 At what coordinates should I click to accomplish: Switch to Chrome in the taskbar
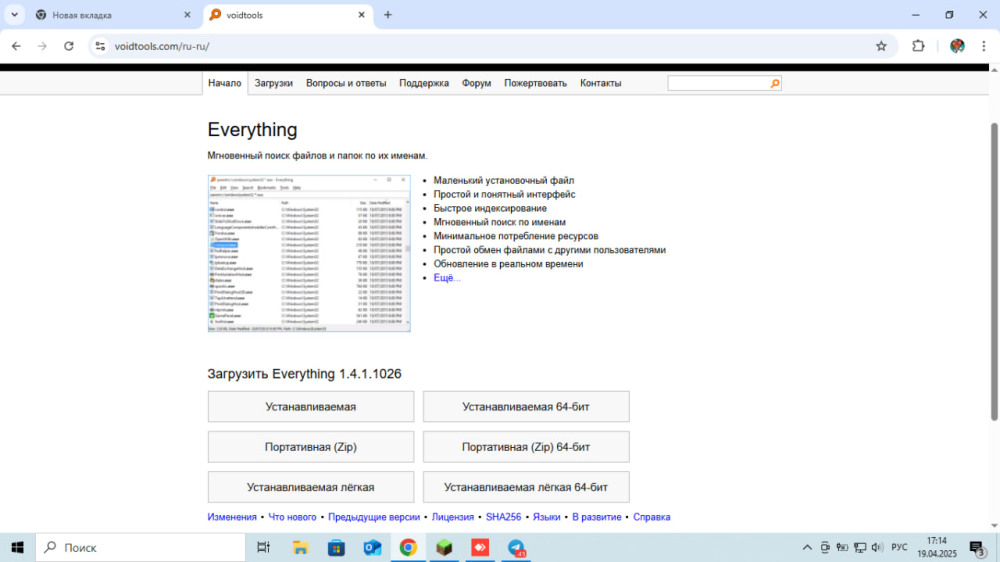(408, 547)
